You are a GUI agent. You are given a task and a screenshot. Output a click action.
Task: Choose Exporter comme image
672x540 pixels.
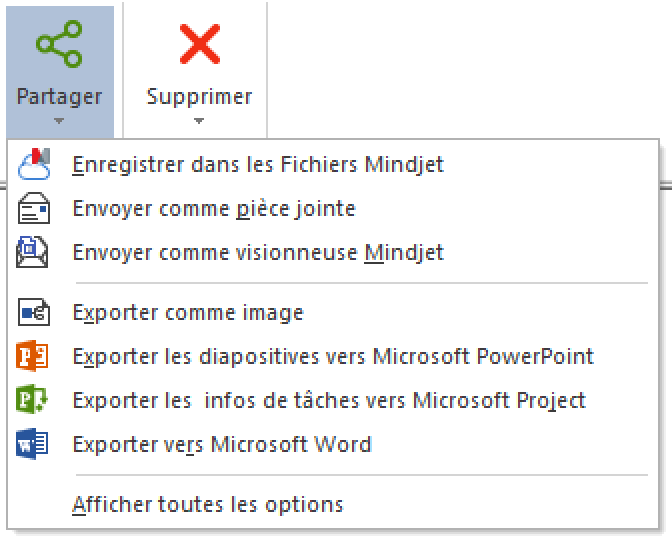click(x=188, y=313)
